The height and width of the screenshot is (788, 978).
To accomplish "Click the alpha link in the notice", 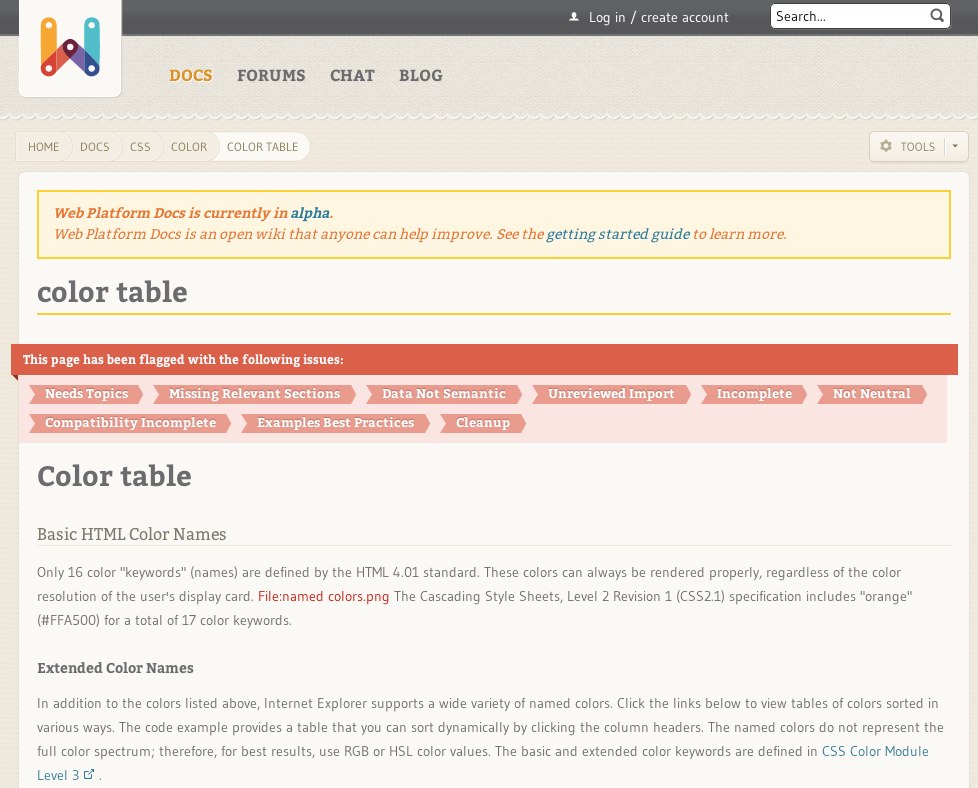I will (x=310, y=213).
